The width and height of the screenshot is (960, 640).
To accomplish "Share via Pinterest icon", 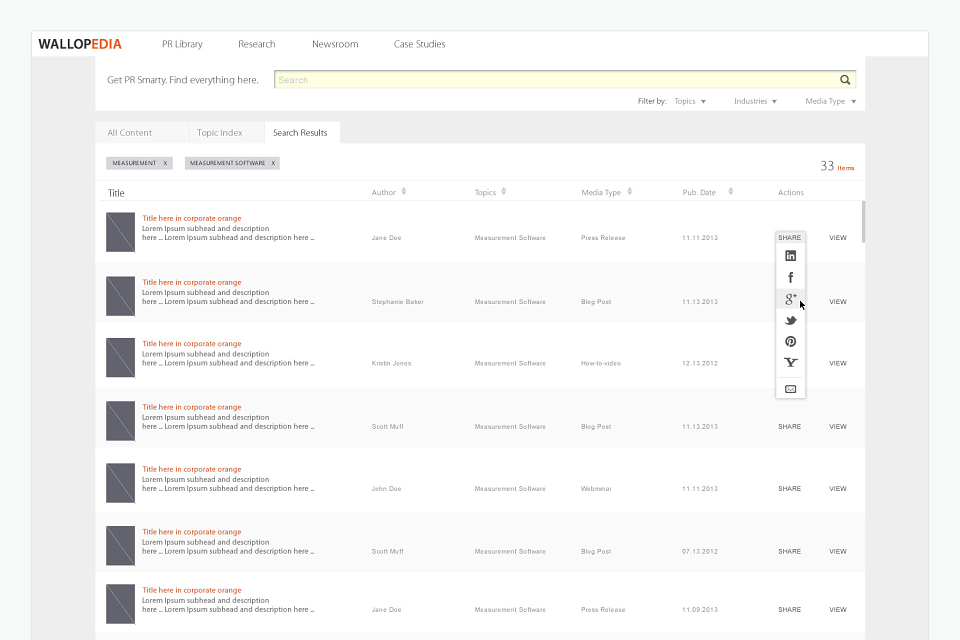I will (x=790, y=342).
